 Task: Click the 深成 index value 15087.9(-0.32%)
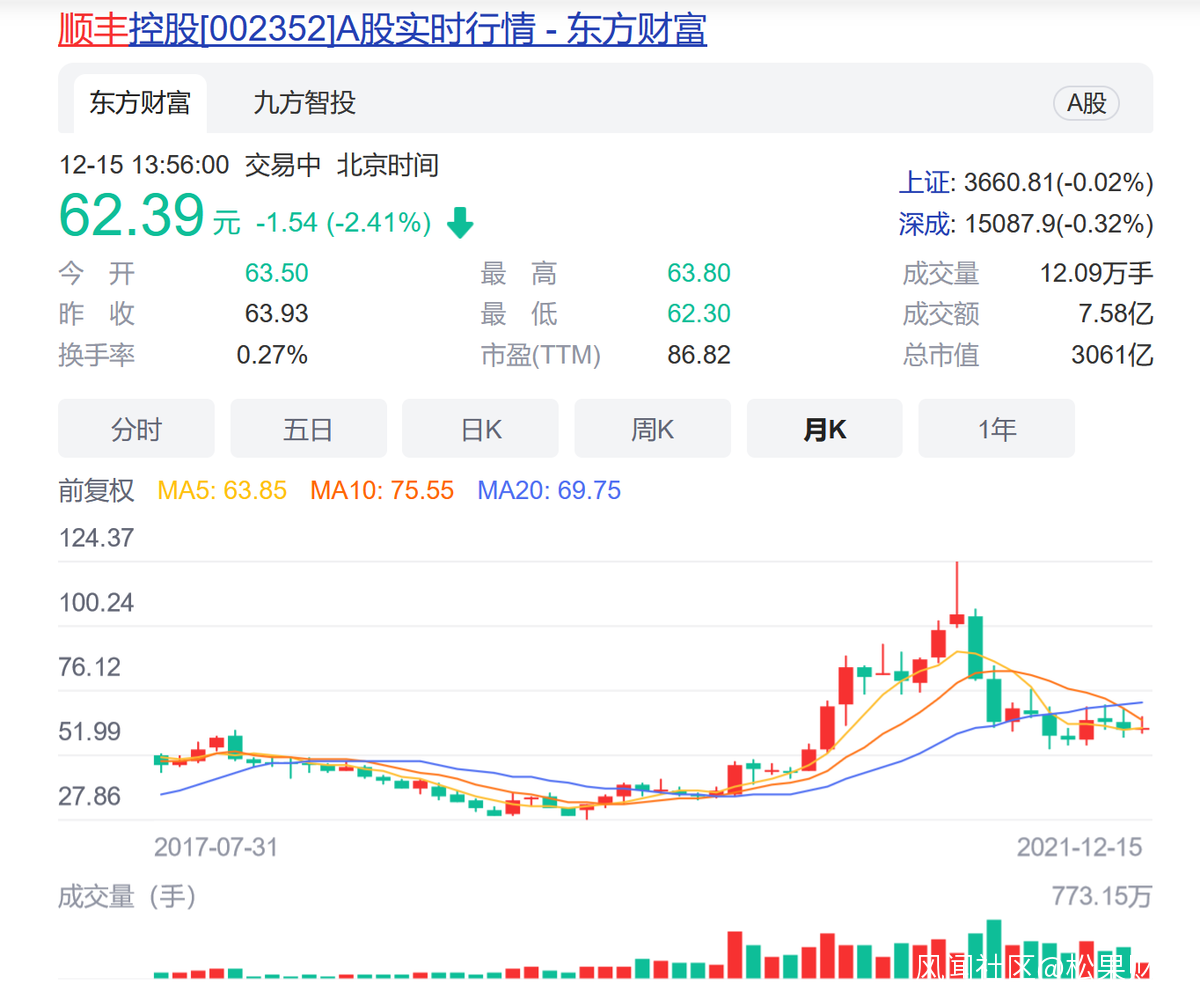pyautogui.click(x=1058, y=224)
